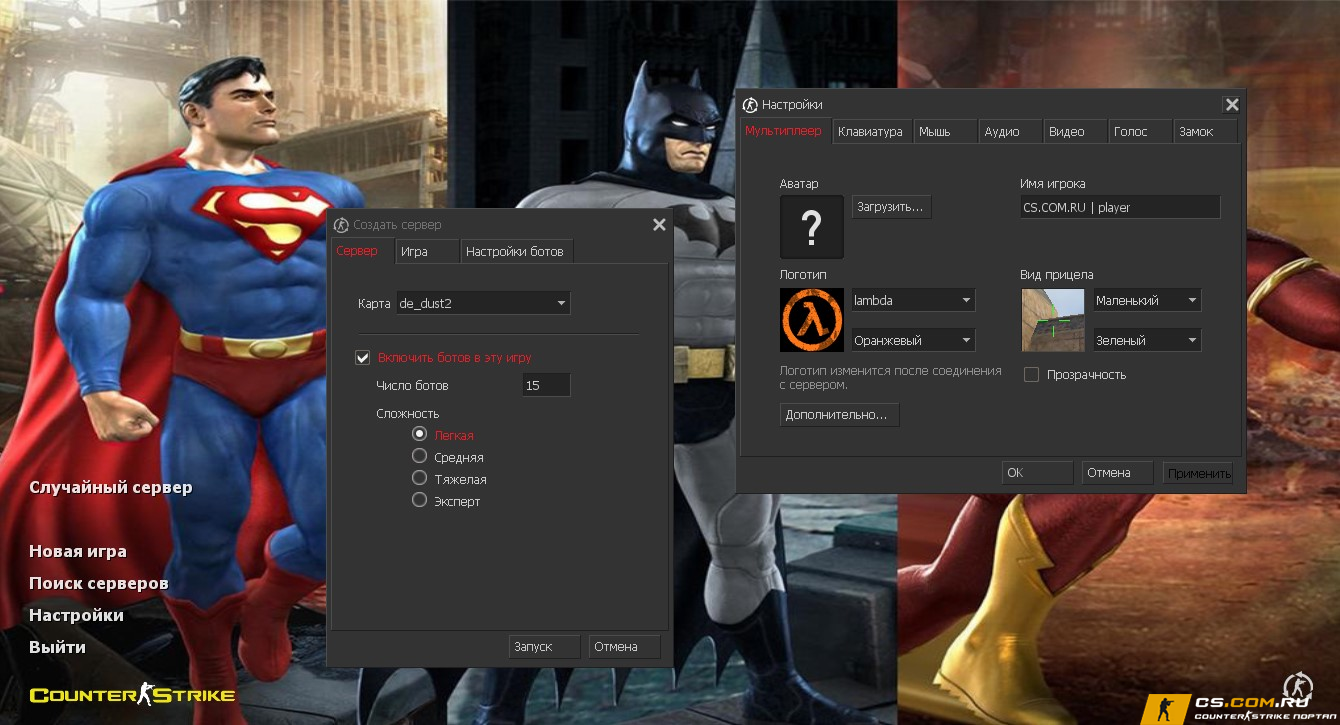Click the crosshair preview image
The width and height of the screenshot is (1340, 725).
coord(1053,320)
